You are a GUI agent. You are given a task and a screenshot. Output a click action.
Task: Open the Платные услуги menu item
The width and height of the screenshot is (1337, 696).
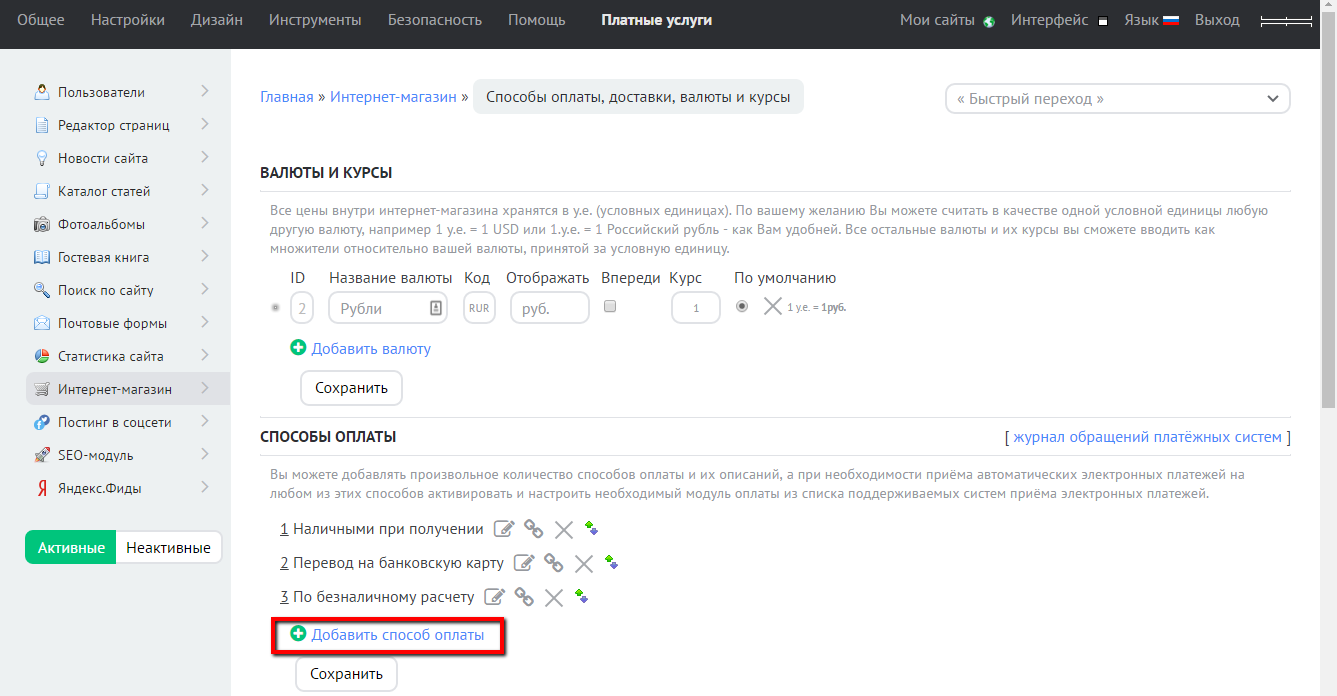tap(656, 20)
